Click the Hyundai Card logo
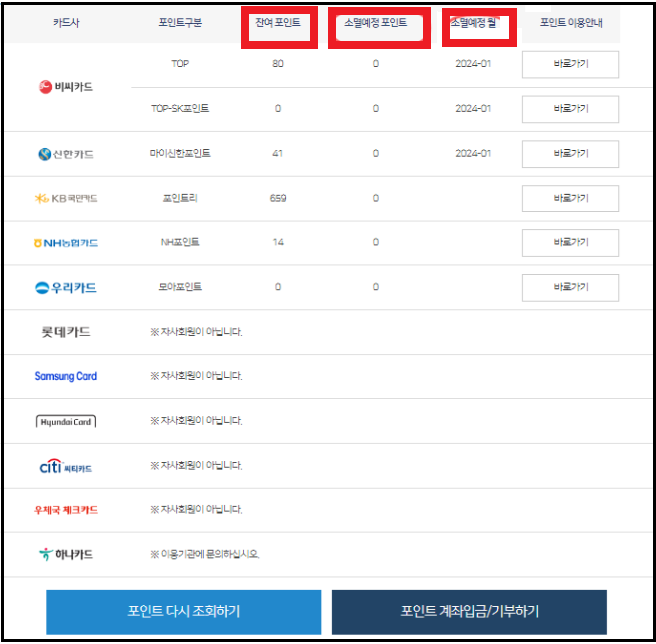Screen dimensions: 656x644 tap(66, 421)
